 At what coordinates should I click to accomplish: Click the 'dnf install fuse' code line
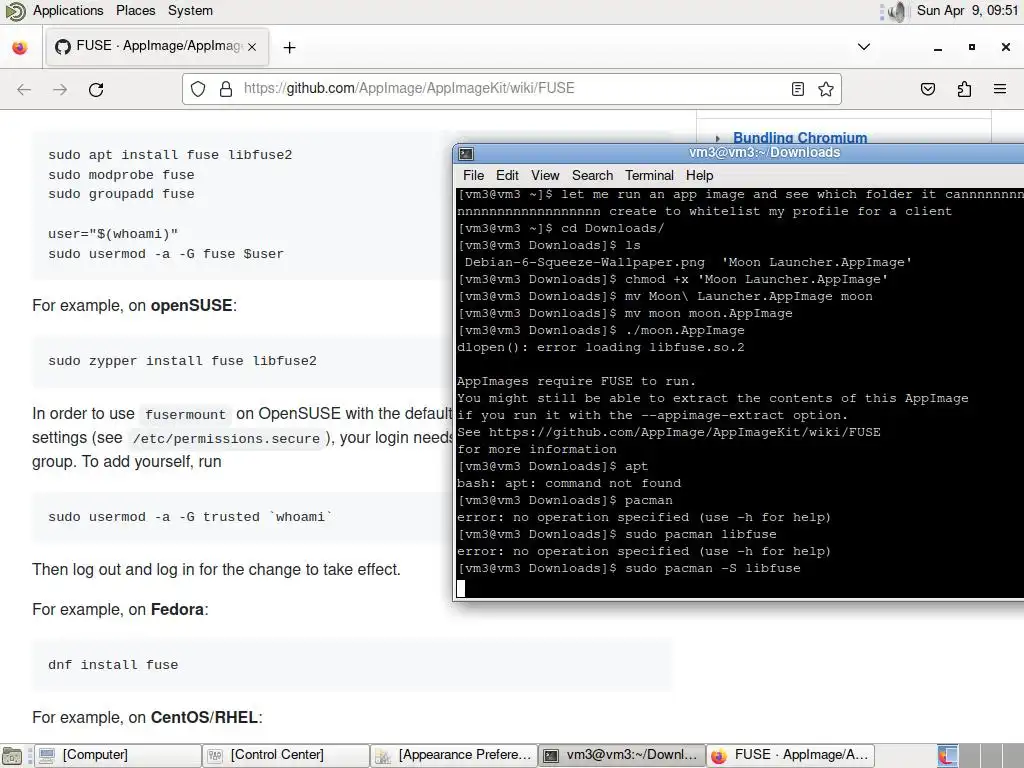coord(113,665)
